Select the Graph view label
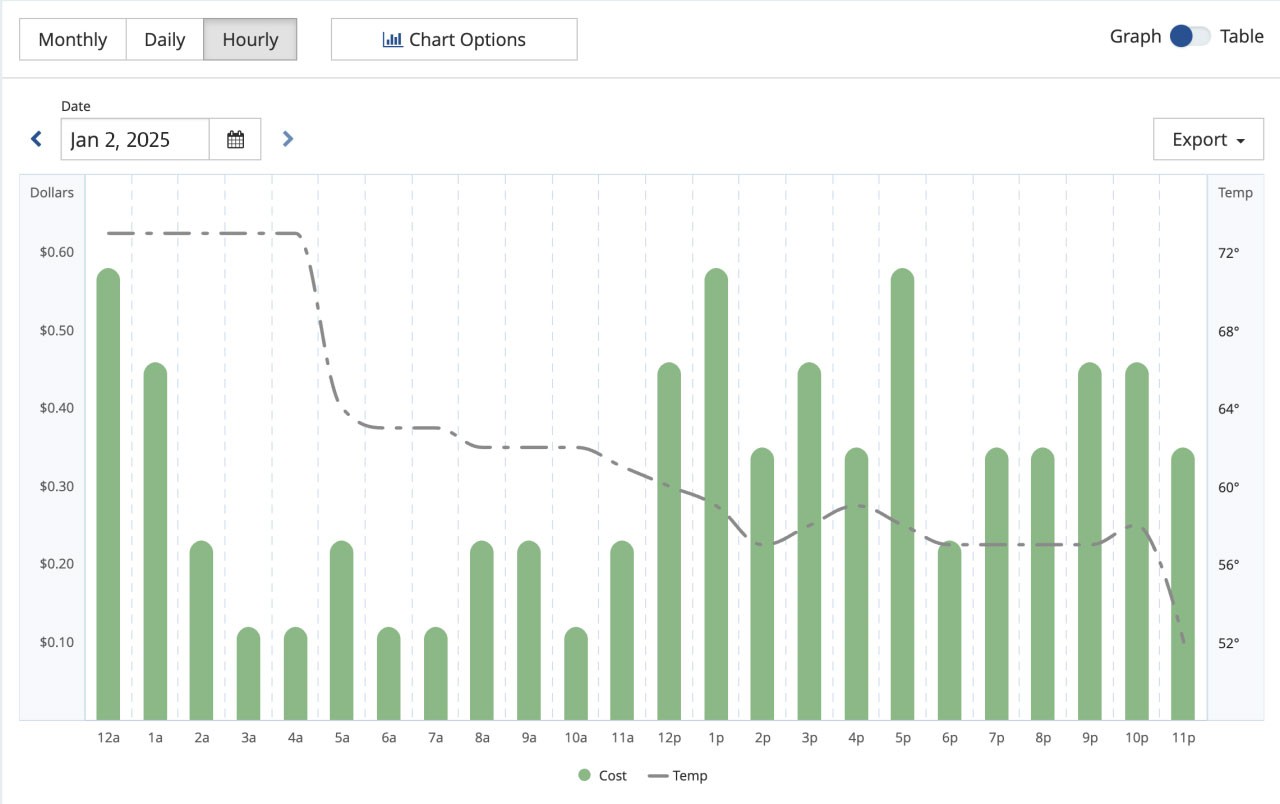Screen dimensions: 1280x804 tap(1135, 36)
